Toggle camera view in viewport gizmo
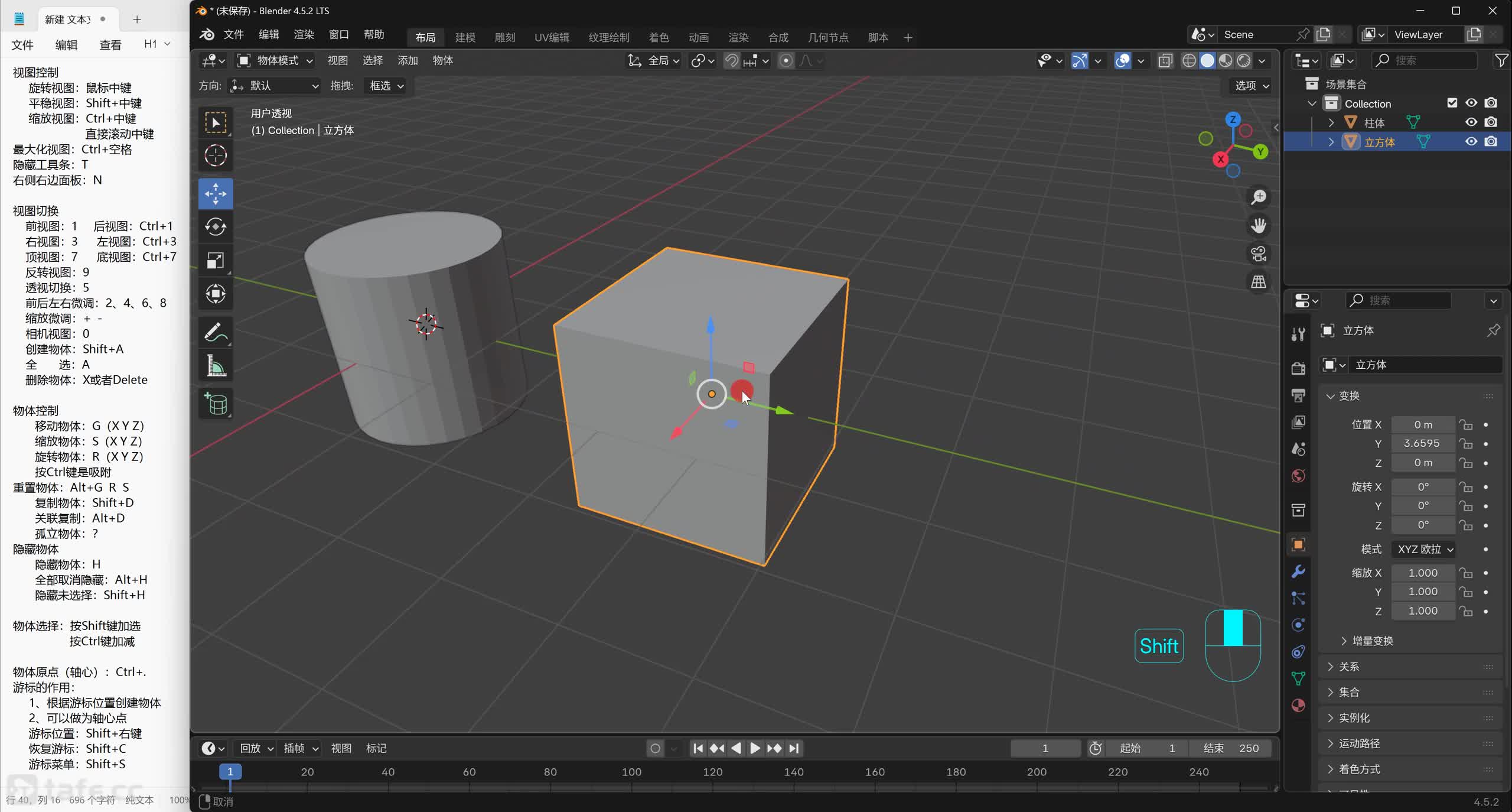1512x812 pixels. point(1259,254)
